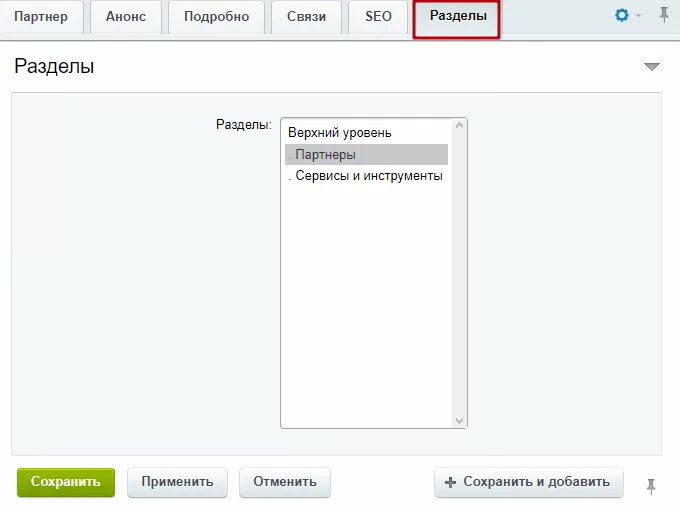Click the Сохранить и добавить button

point(529,482)
